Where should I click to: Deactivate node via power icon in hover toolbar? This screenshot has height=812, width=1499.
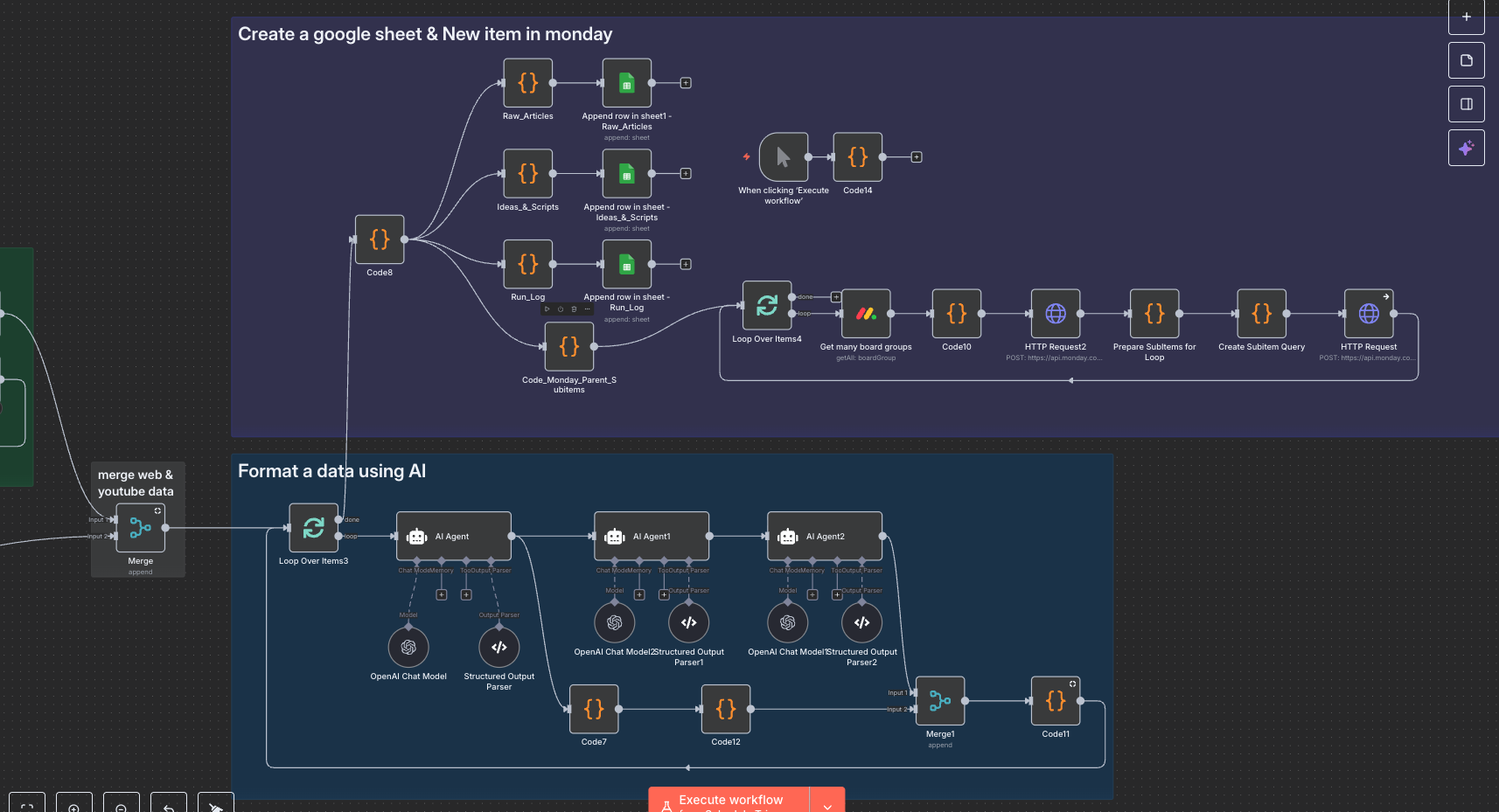pos(561,309)
